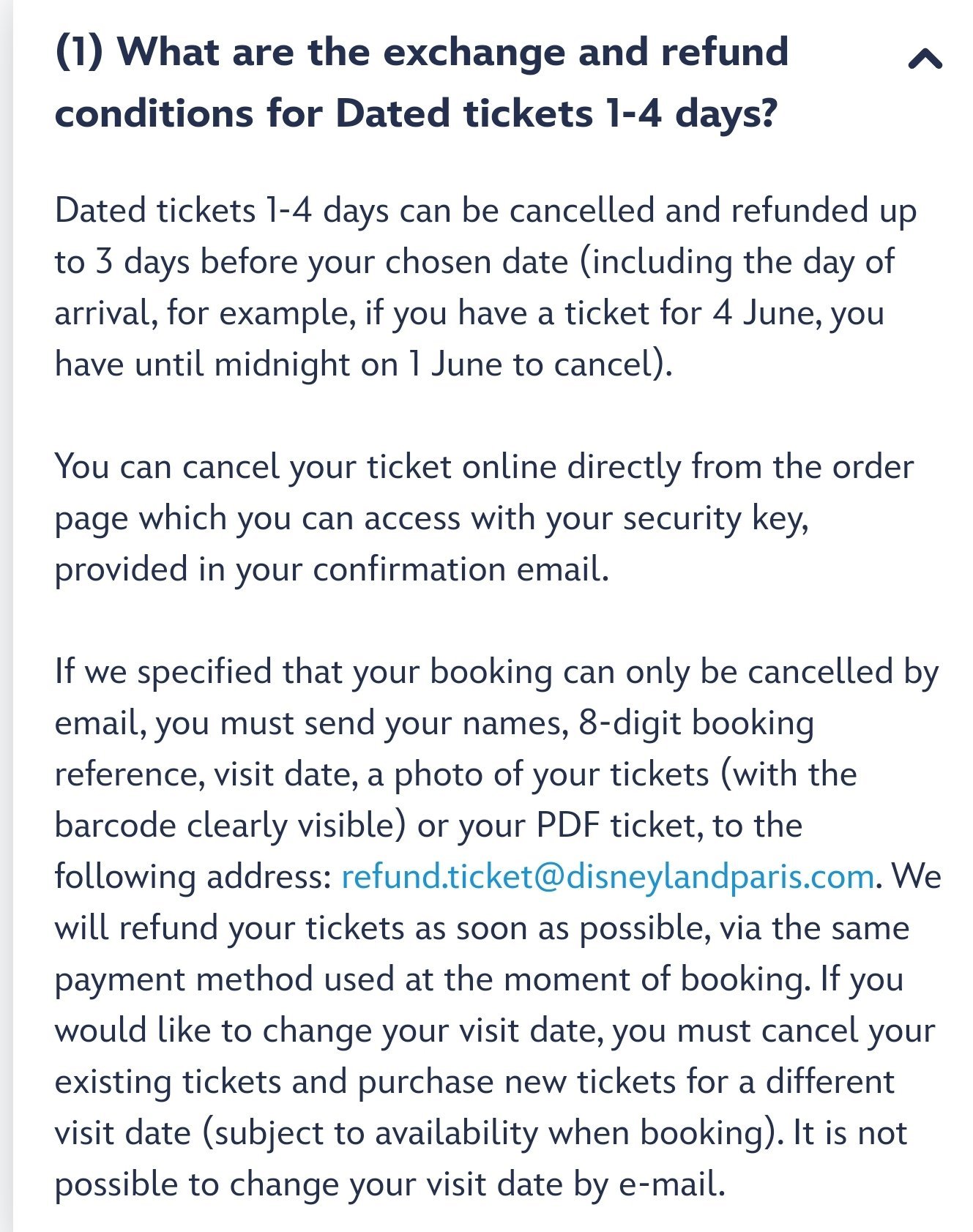Collapse the FAQ answer using the chevron
This screenshot has height=1232, width=973.
tap(925, 59)
